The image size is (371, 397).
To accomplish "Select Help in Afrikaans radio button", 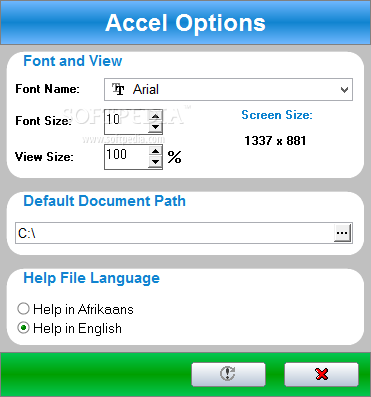I will pyautogui.click(x=23, y=309).
